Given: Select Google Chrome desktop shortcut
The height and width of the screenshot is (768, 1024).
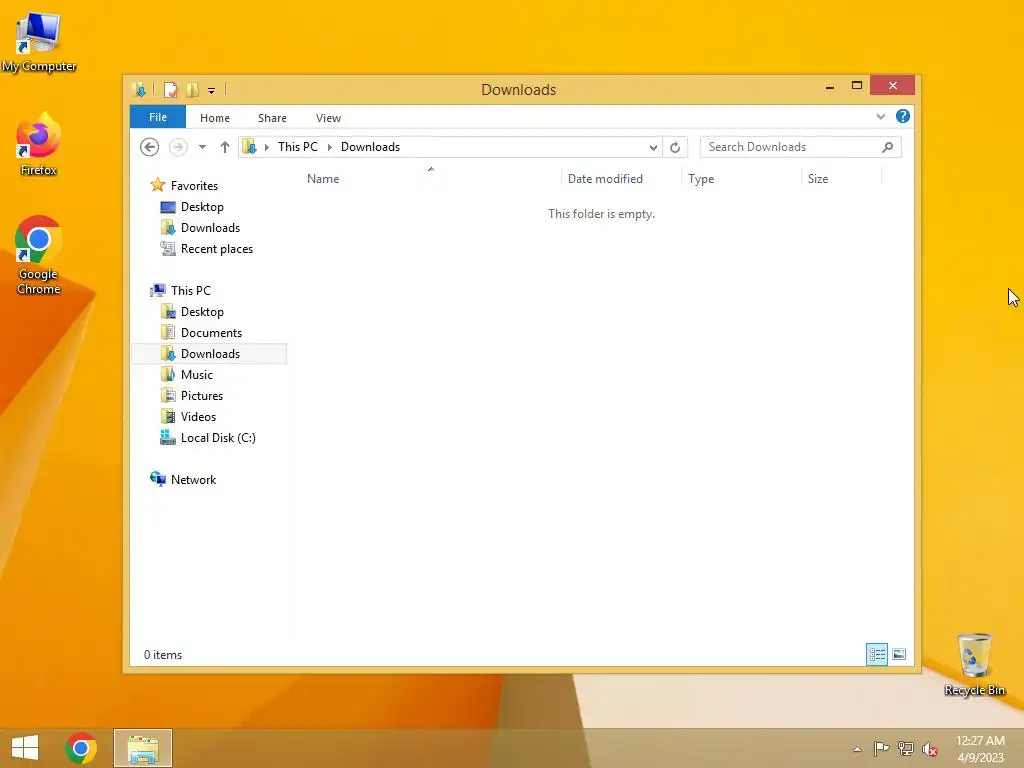Looking at the screenshot, I should point(39,256).
